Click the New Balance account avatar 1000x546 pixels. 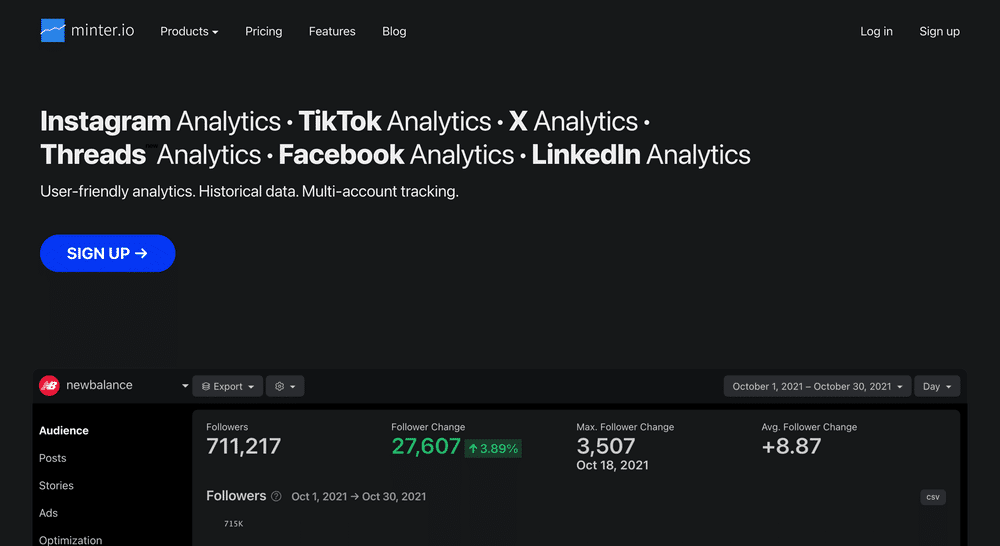[49, 385]
